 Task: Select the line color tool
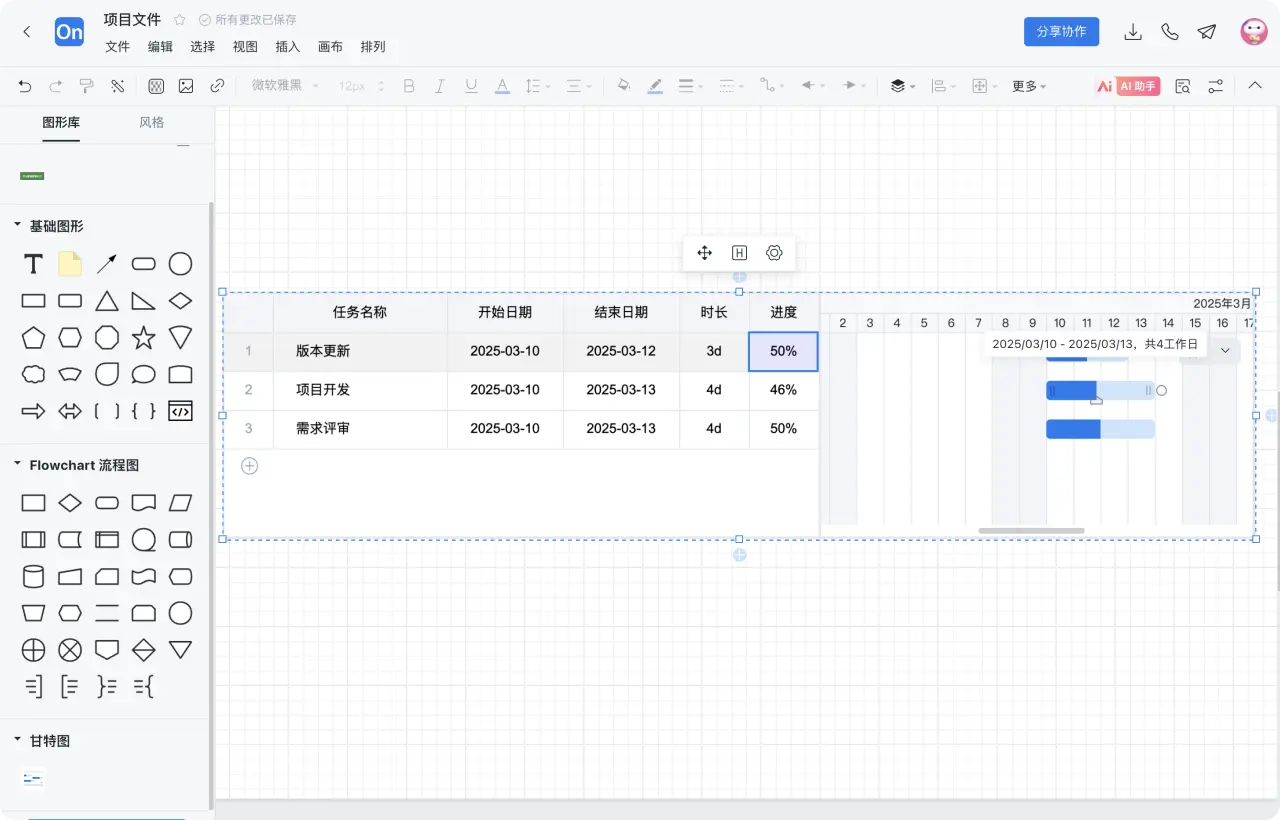tap(655, 86)
